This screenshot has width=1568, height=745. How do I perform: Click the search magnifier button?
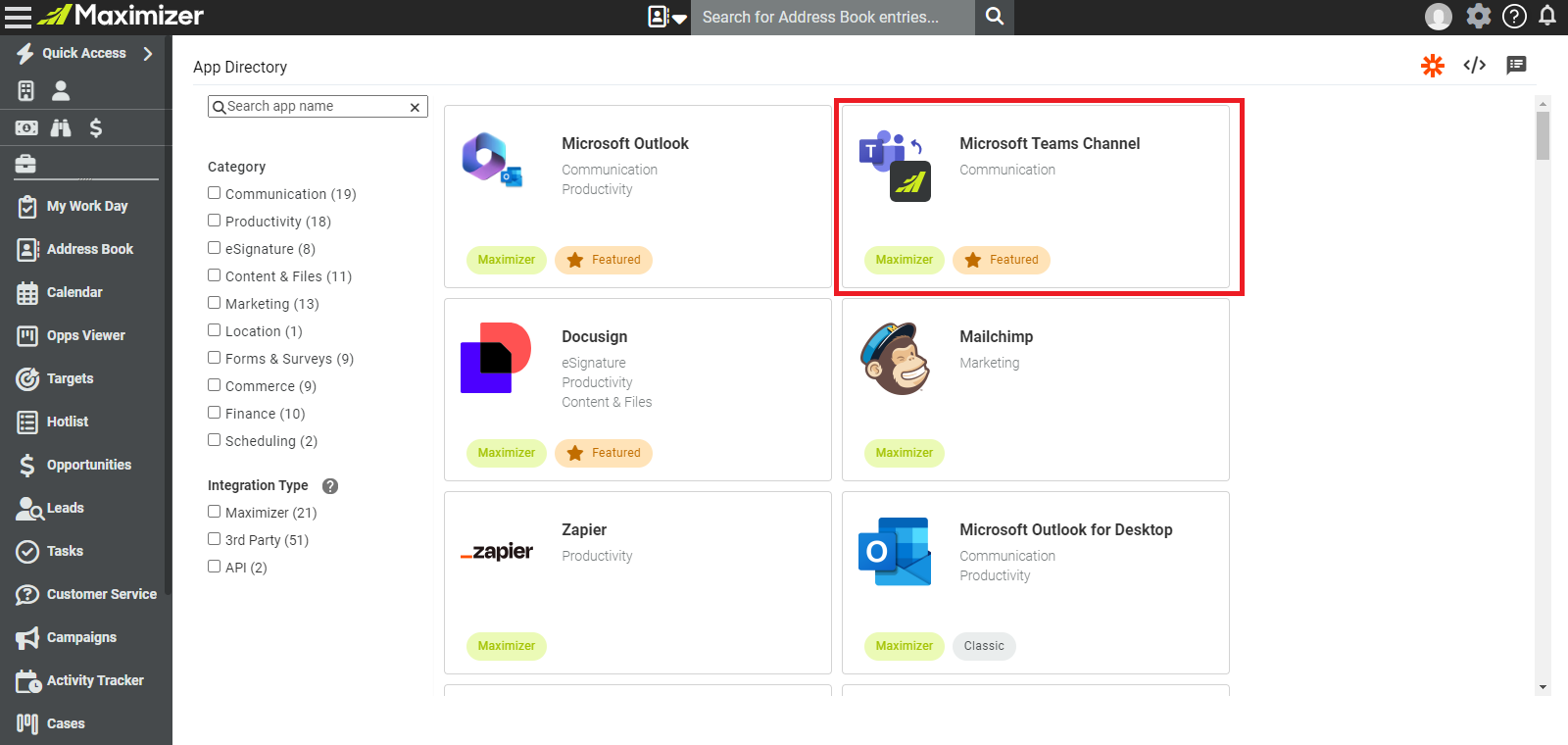pyautogui.click(x=995, y=17)
